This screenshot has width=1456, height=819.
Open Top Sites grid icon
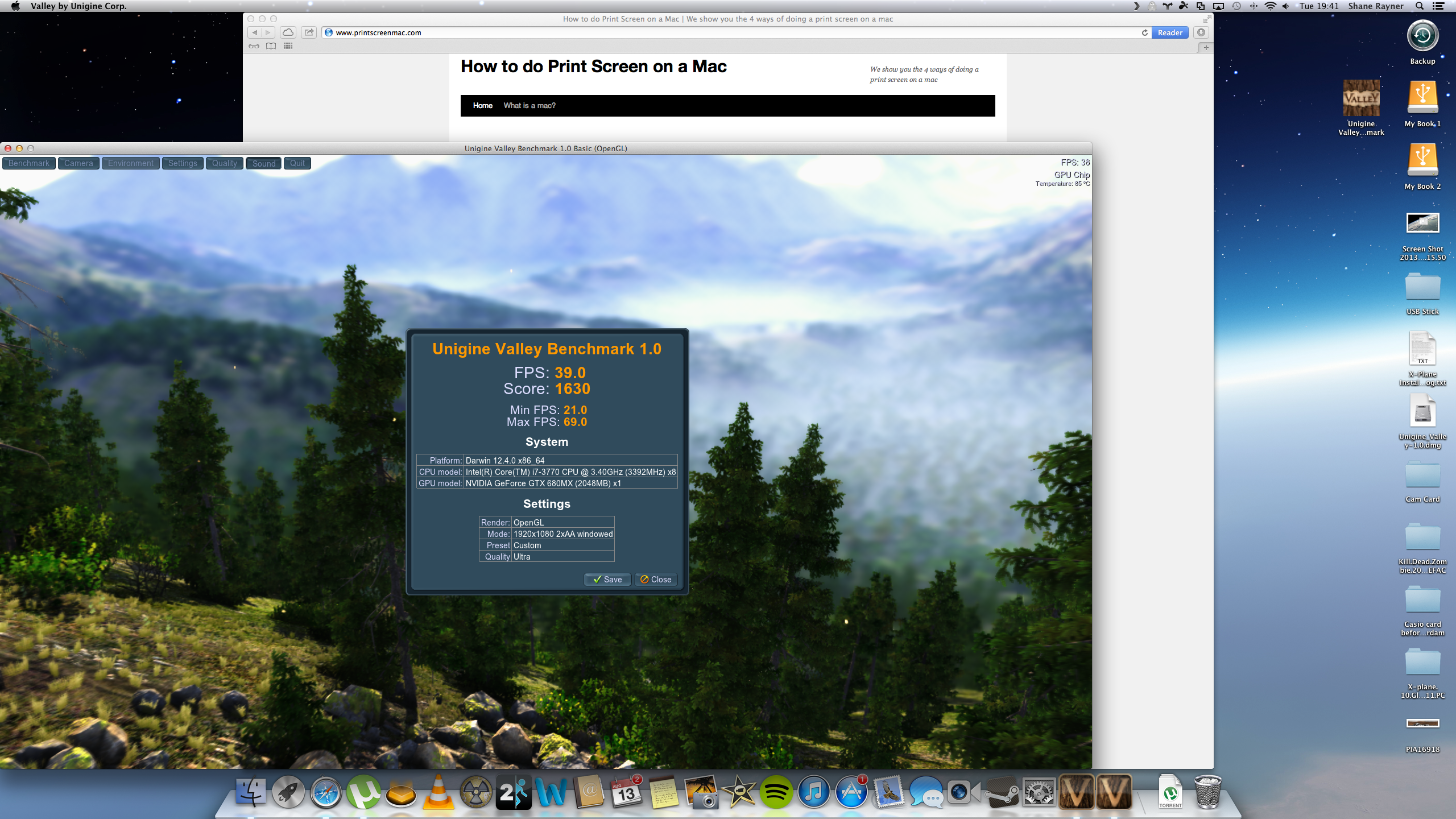pos(288,46)
